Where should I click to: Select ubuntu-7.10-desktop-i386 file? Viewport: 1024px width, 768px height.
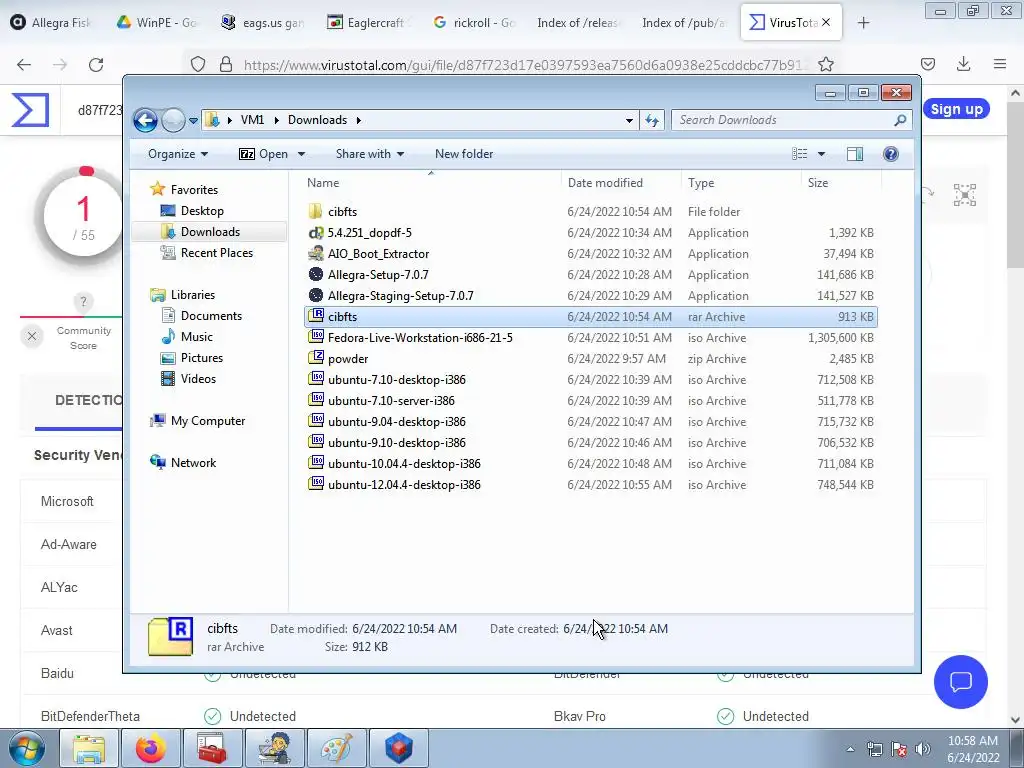(x=396, y=379)
